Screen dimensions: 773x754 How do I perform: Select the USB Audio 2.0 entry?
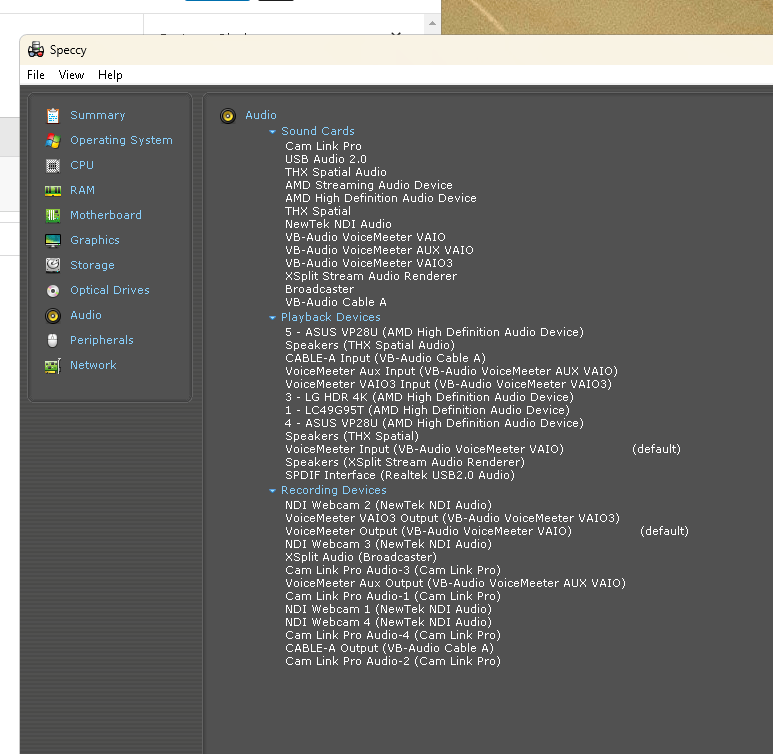point(326,159)
